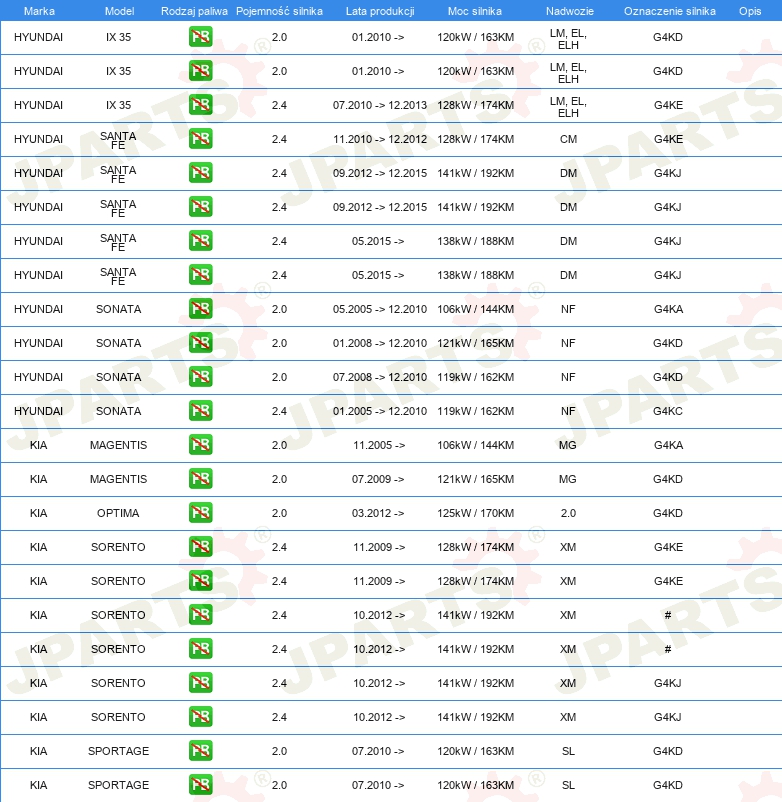Click G4KD in the KIA Optima row
Image resolution: width=782 pixels, height=802 pixels.
[668, 513]
